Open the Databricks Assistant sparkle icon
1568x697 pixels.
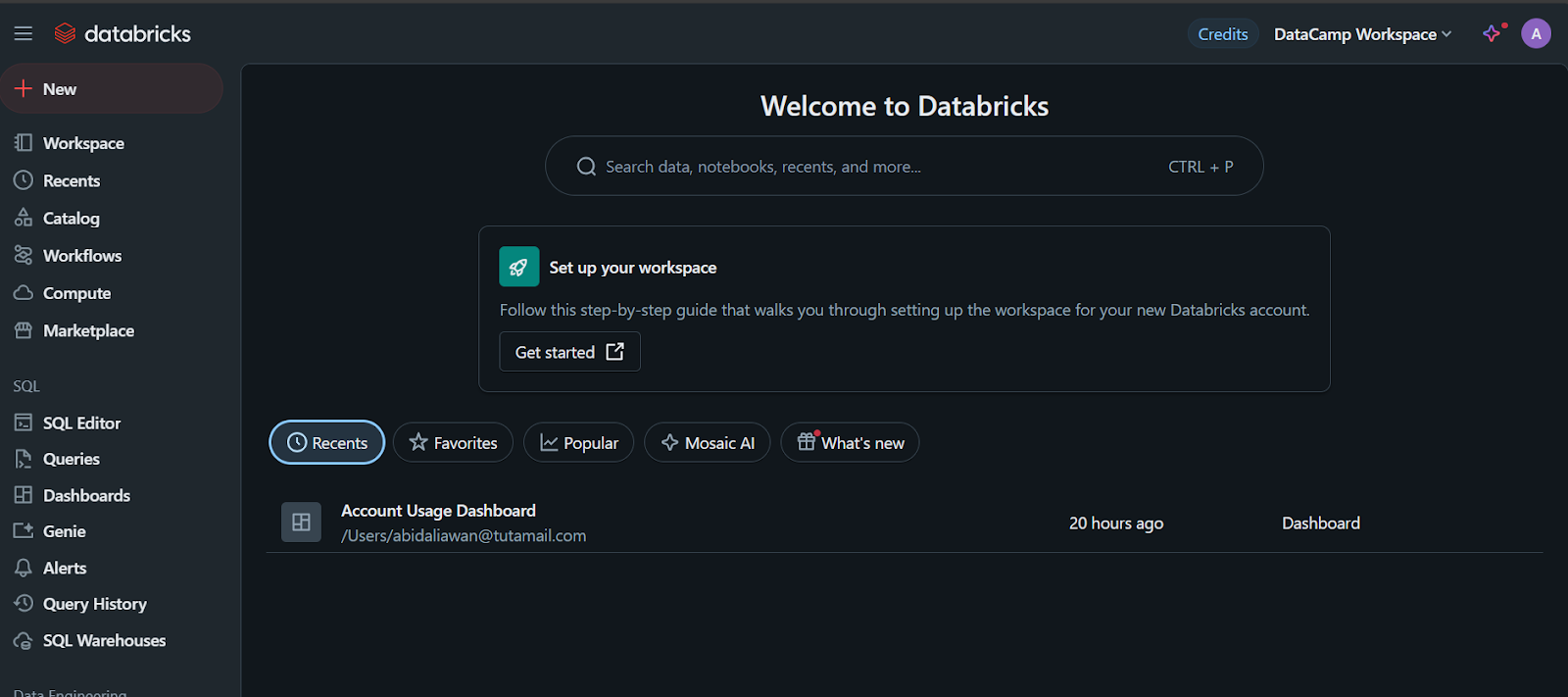pos(1493,33)
